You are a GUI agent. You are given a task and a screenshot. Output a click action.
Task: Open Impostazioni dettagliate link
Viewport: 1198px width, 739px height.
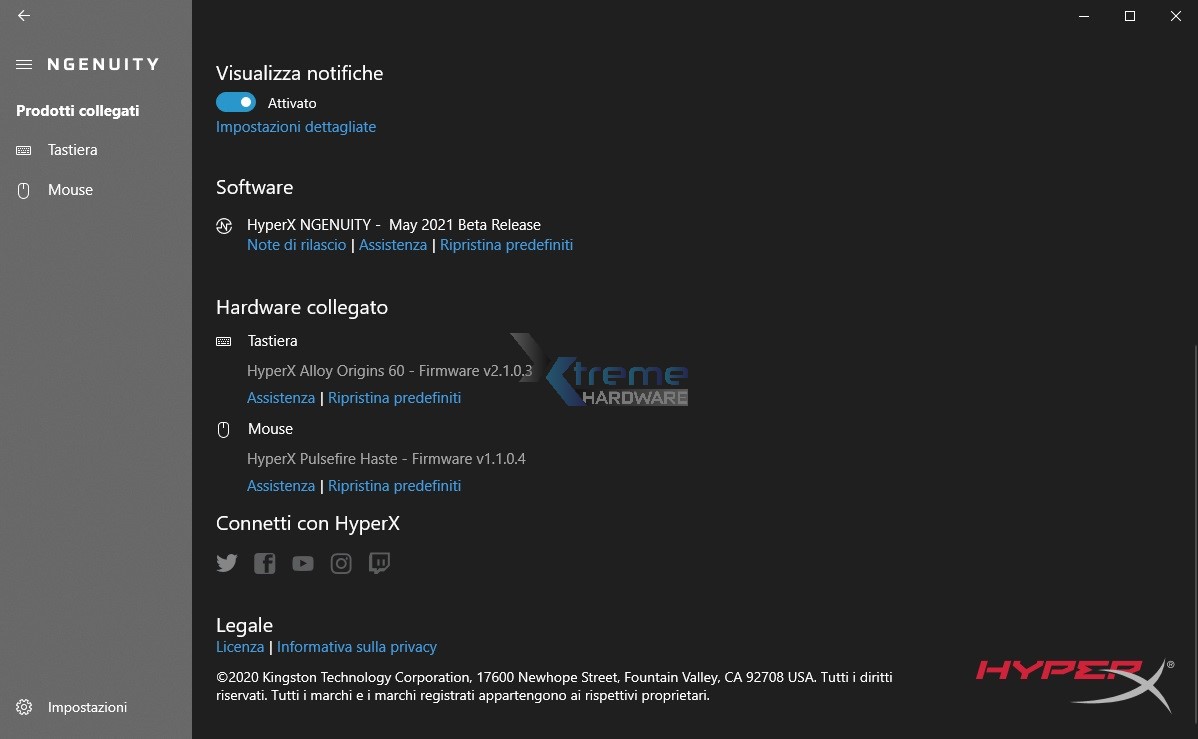[296, 127]
